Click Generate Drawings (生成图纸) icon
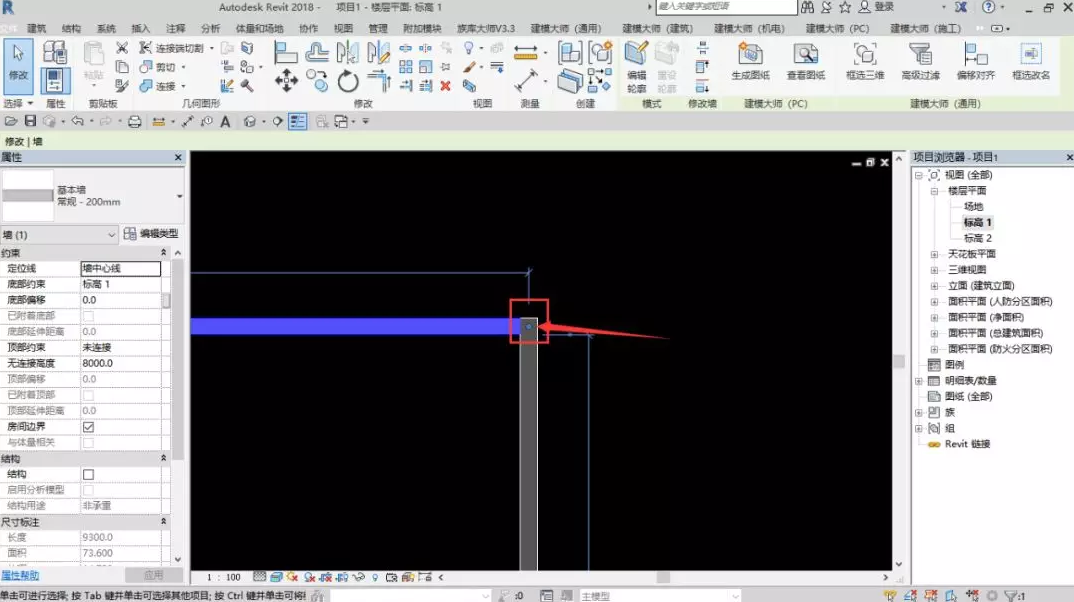Screen dimensions: 1074x602 pyautogui.click(x=750, y=64)
